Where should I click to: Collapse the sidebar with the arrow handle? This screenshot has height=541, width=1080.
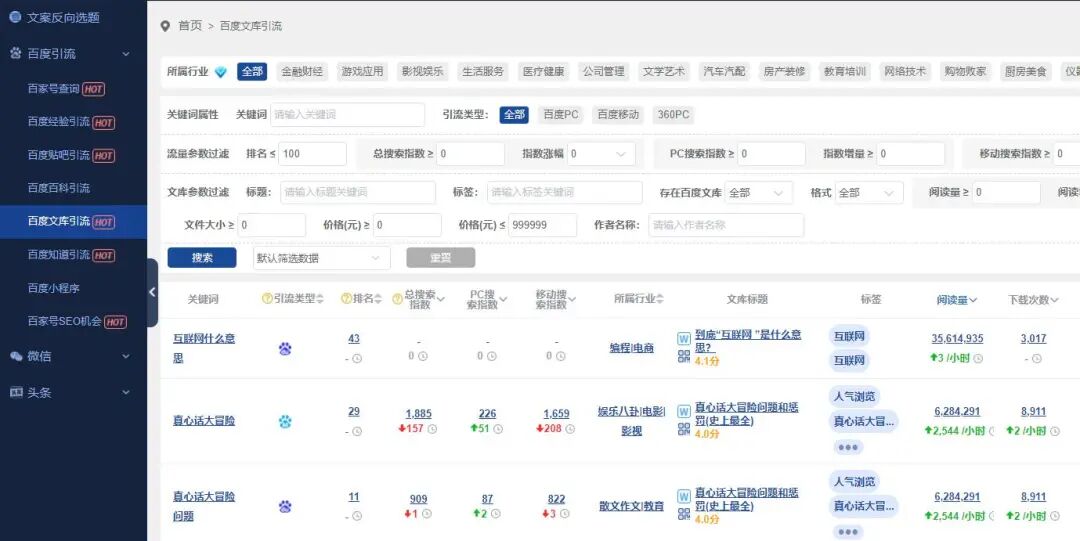152,292
